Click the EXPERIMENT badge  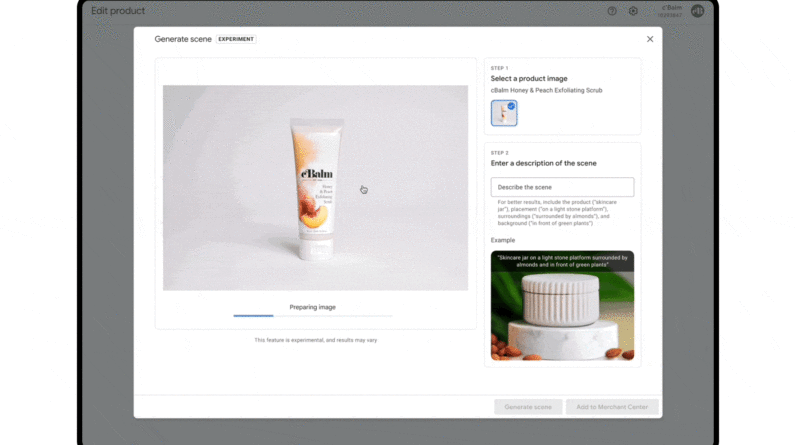coord(236,39)
